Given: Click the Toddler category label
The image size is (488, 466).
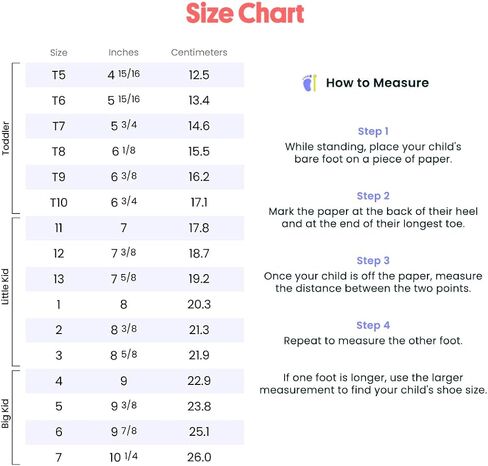Looking at the screenshot, I should 6,138.
